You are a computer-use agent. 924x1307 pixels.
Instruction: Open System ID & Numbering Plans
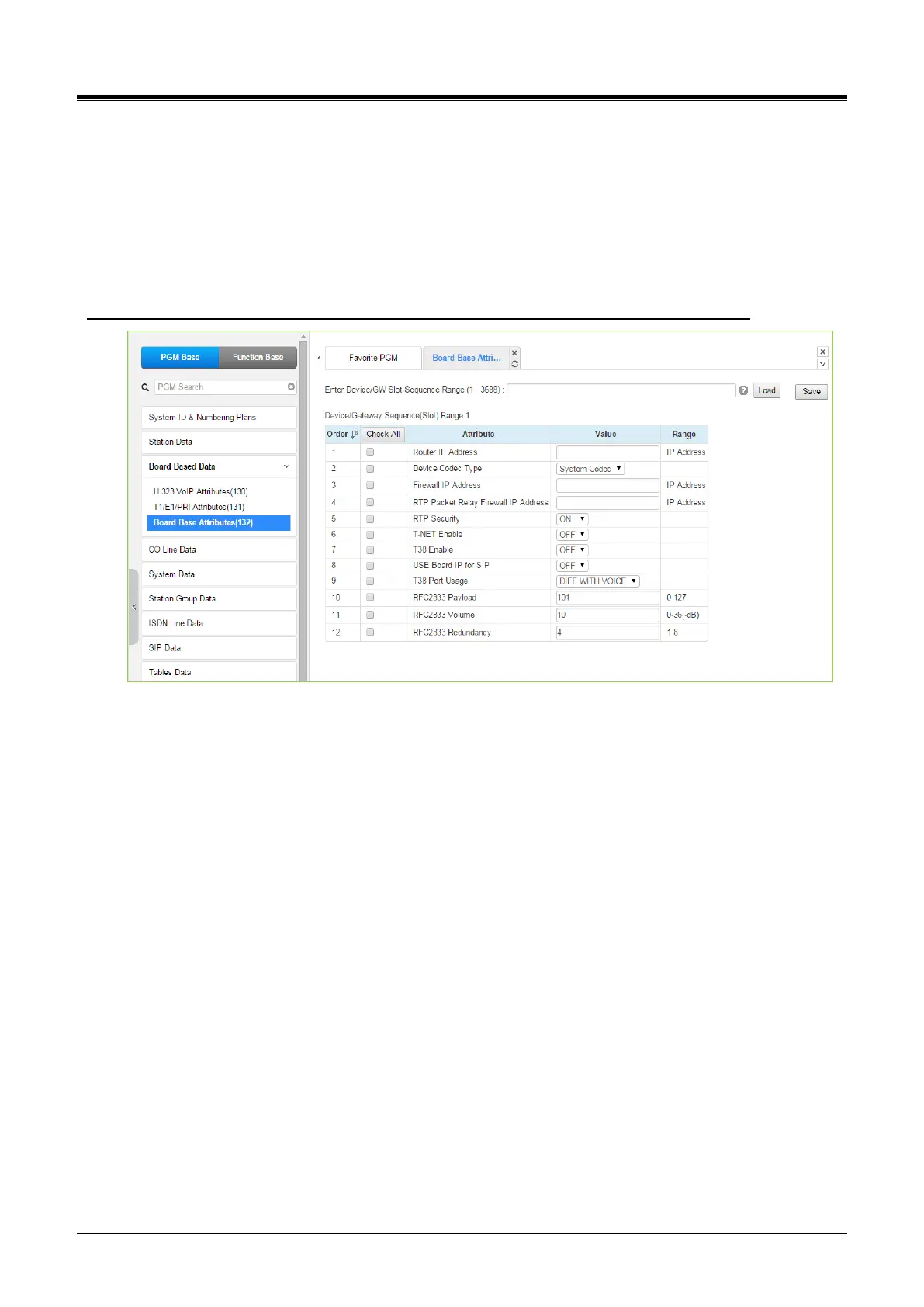click(219, 418)
